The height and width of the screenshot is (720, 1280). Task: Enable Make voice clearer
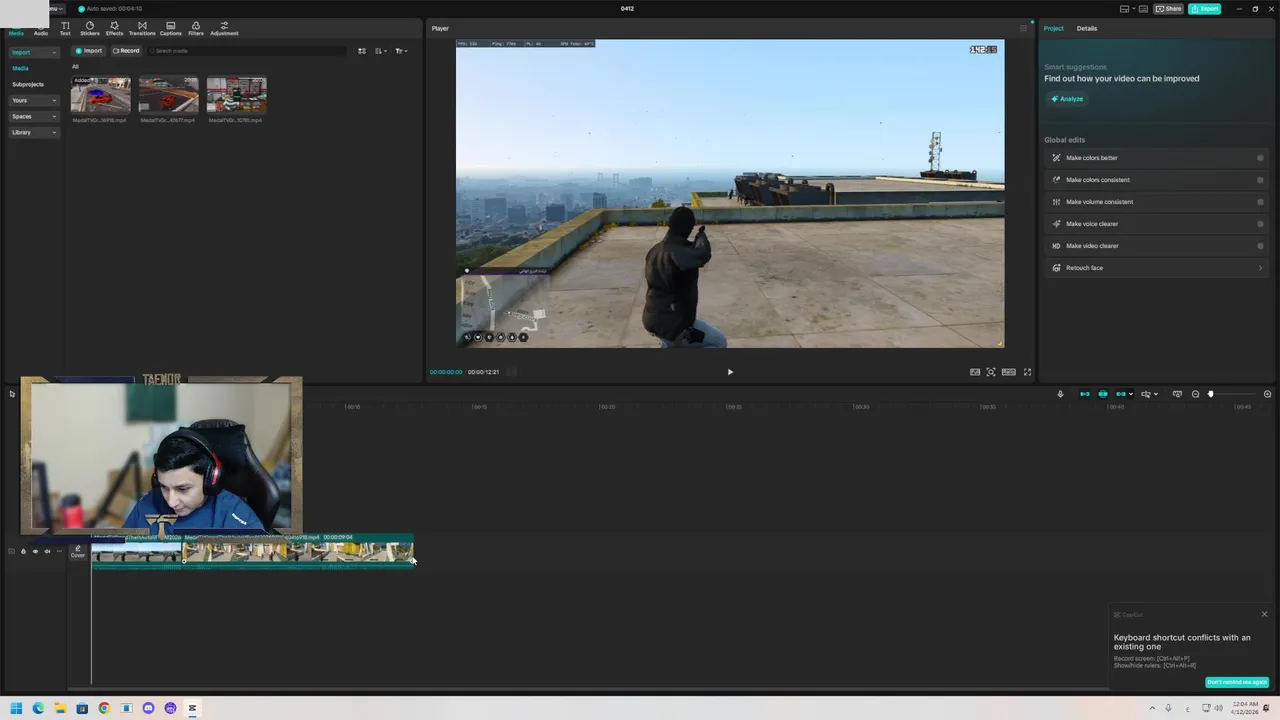pyautogui.click(x=1260, y=224)
